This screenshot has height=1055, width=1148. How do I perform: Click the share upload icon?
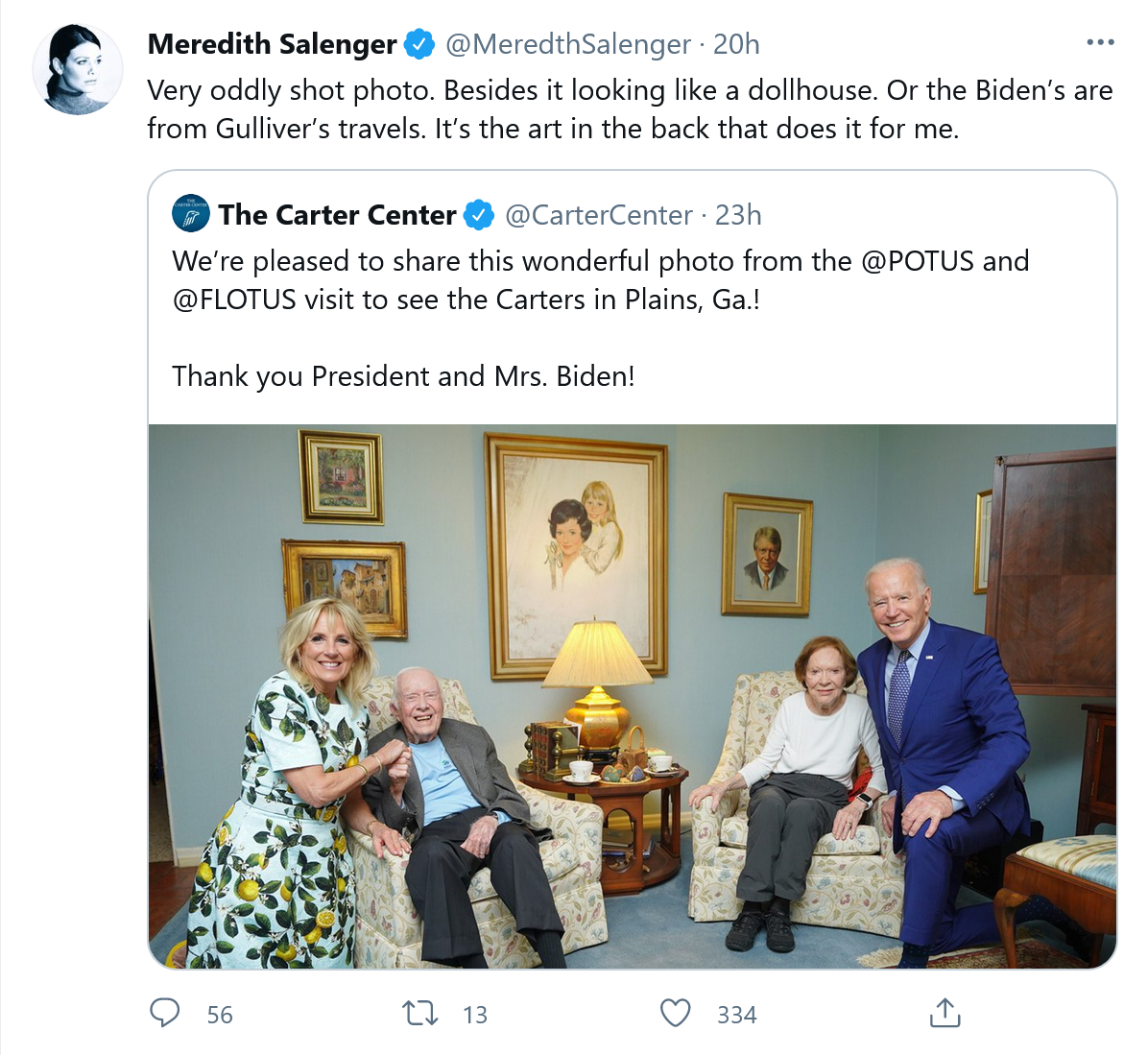(945, 1014)
